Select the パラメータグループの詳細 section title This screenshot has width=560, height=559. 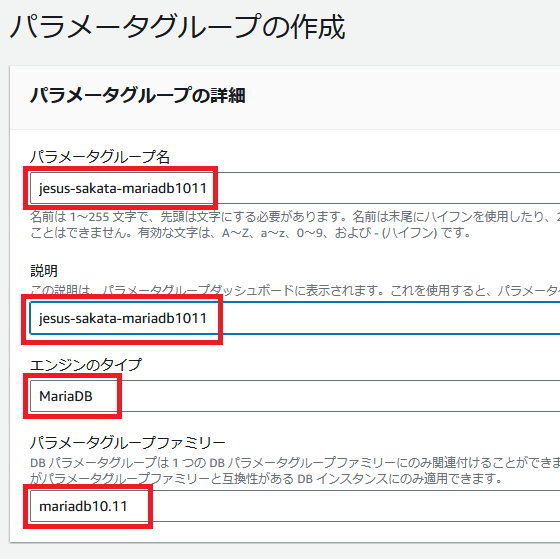[138, 95]
